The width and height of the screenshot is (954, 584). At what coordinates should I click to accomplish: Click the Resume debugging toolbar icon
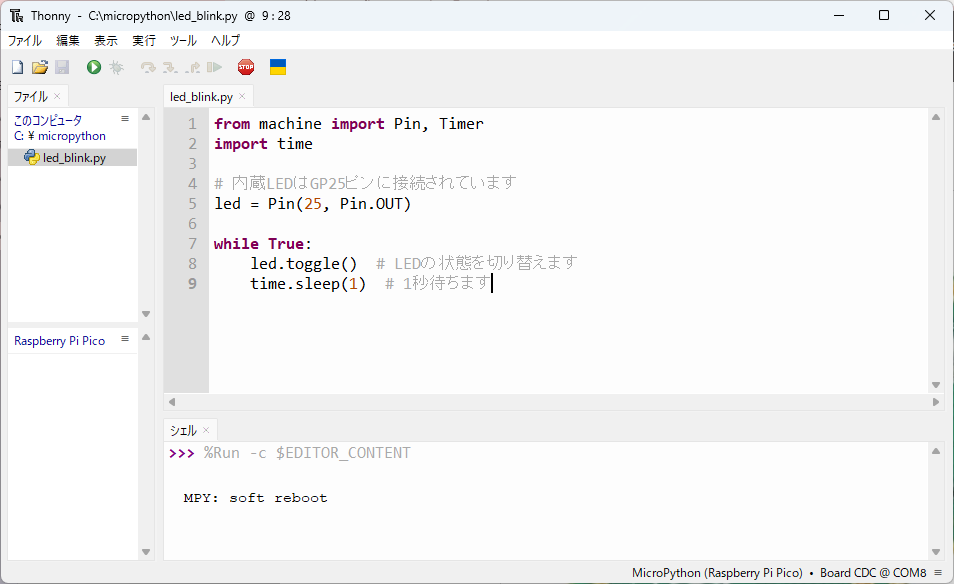[214, 67]
